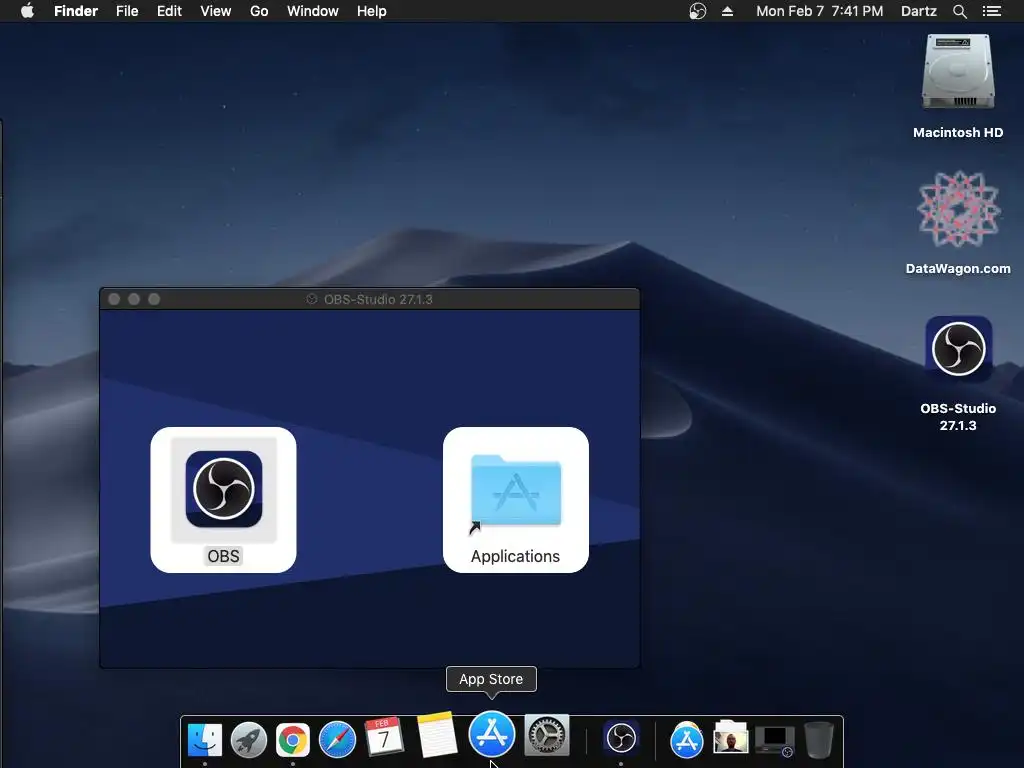
Task: Click the OBS-Studio 27.1.3 window title
Action: pos(378,299)
